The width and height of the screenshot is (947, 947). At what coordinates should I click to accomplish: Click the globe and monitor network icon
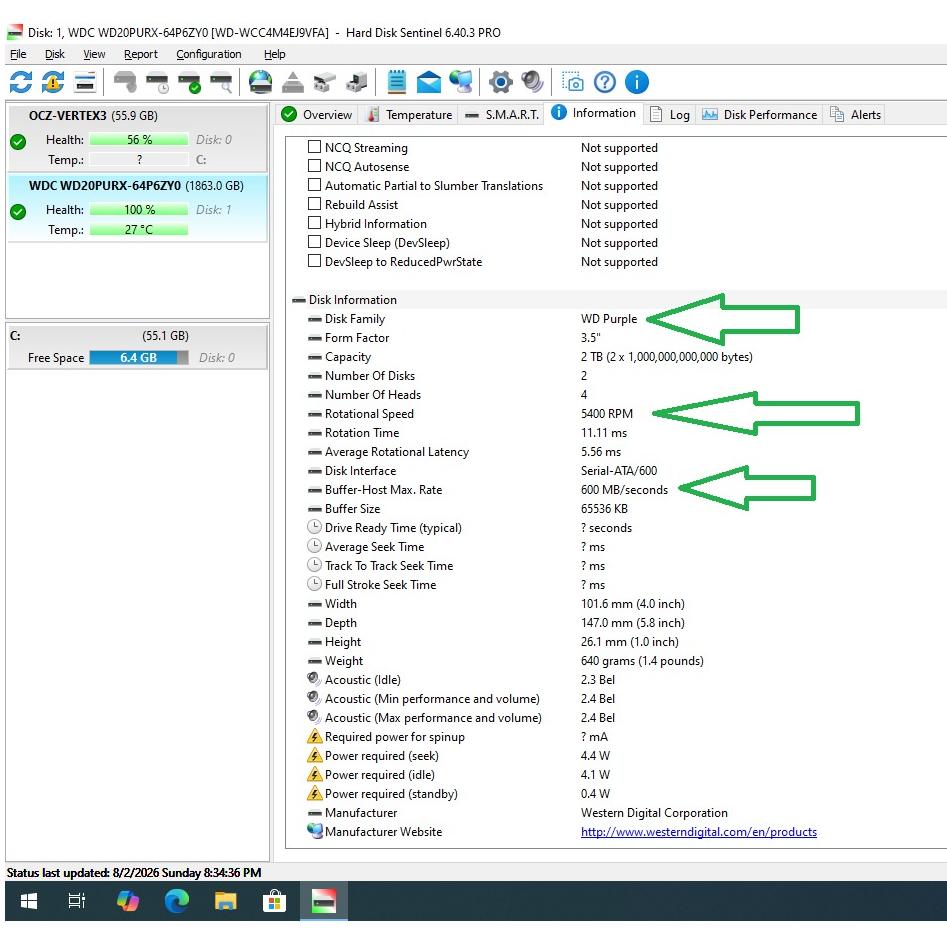(461, 82)
